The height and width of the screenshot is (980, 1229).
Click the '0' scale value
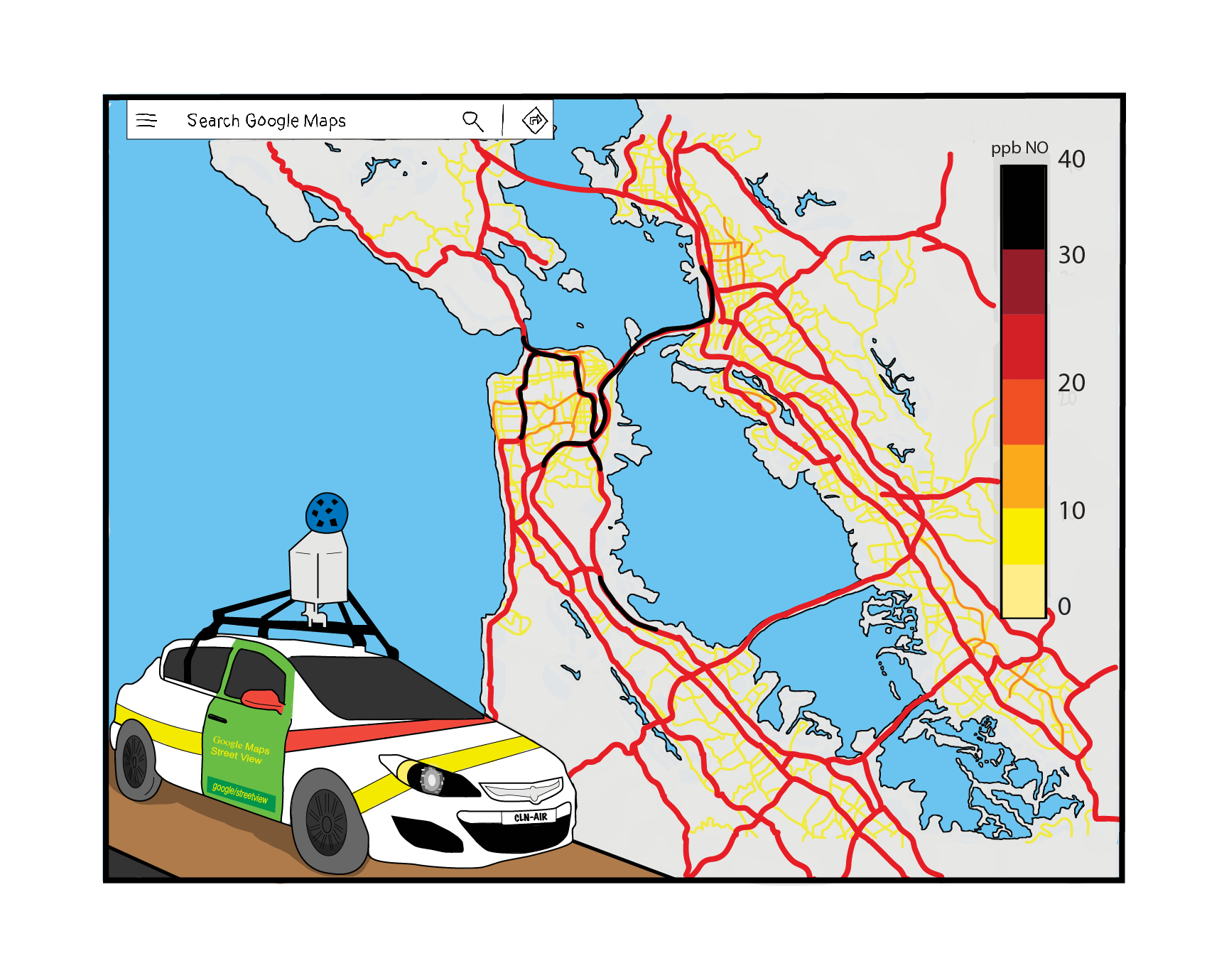pyautogui.click(x=1064, y=606)
